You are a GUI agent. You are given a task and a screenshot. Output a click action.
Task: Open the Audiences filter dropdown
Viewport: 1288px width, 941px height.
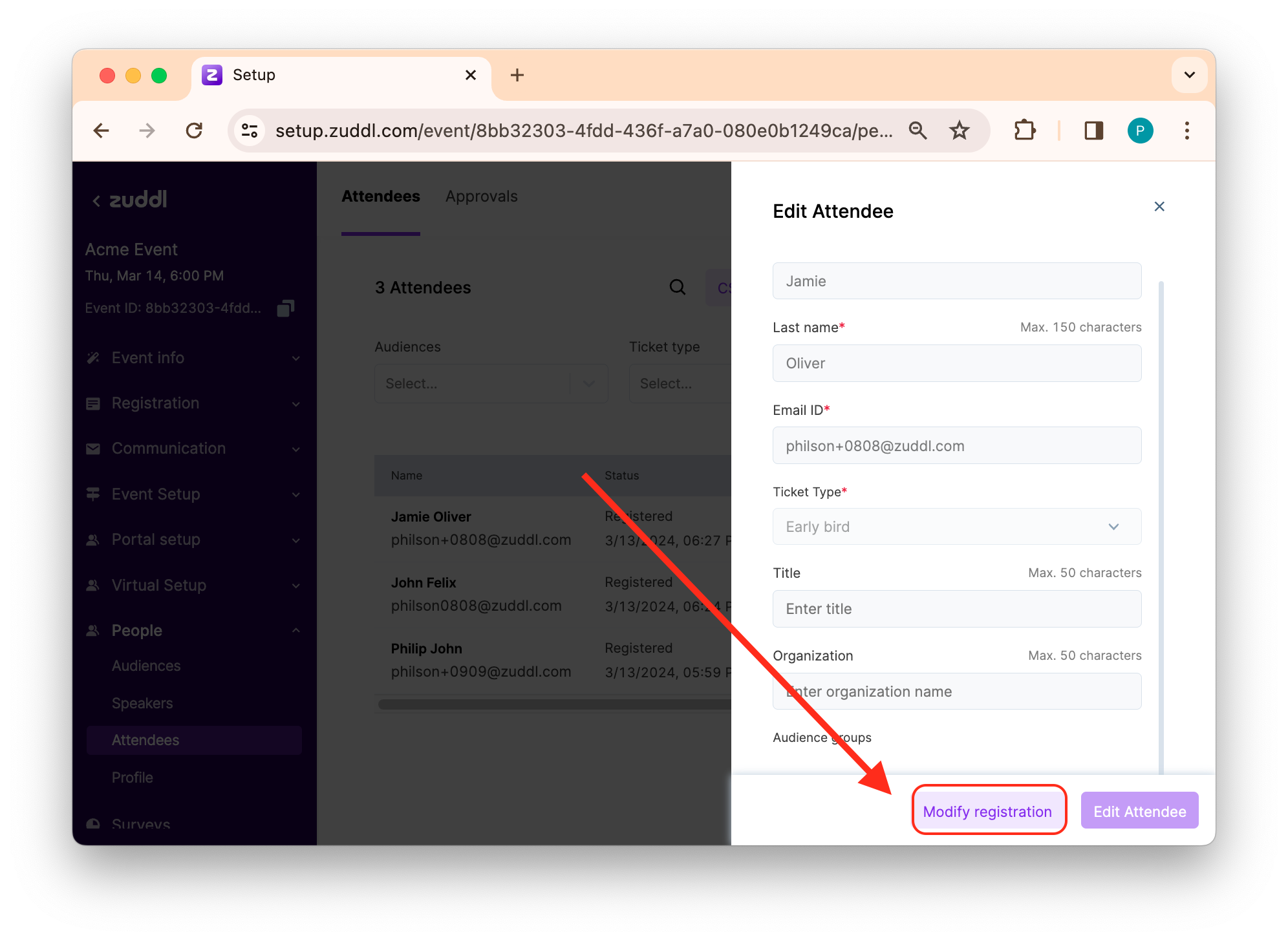point(491,384)
